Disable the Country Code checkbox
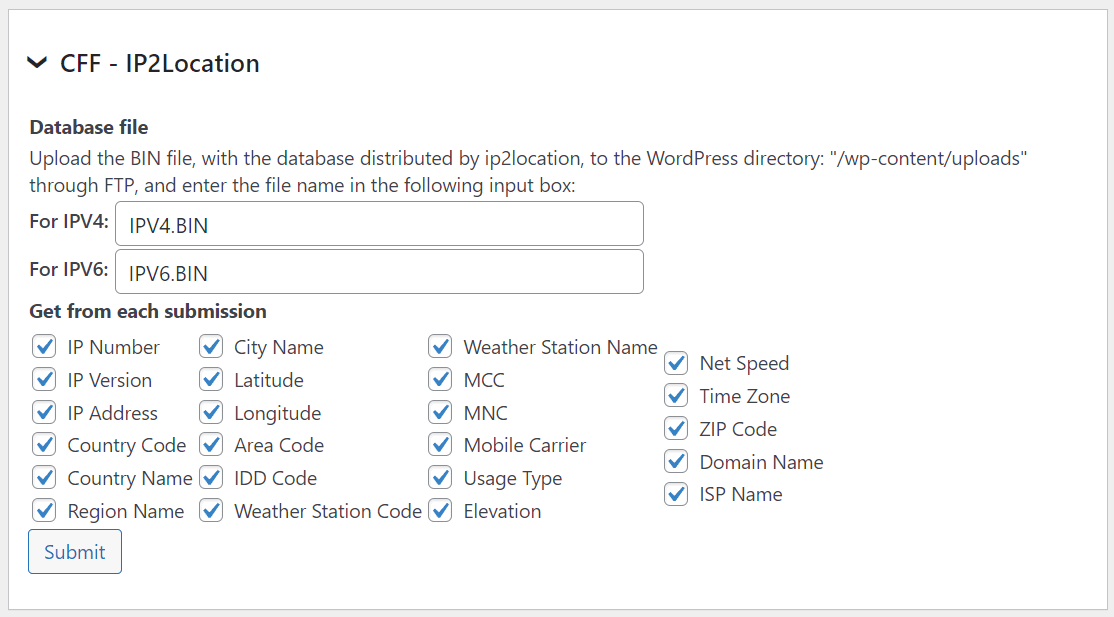Screen dimensions: 1114x617 pos(44,445)
